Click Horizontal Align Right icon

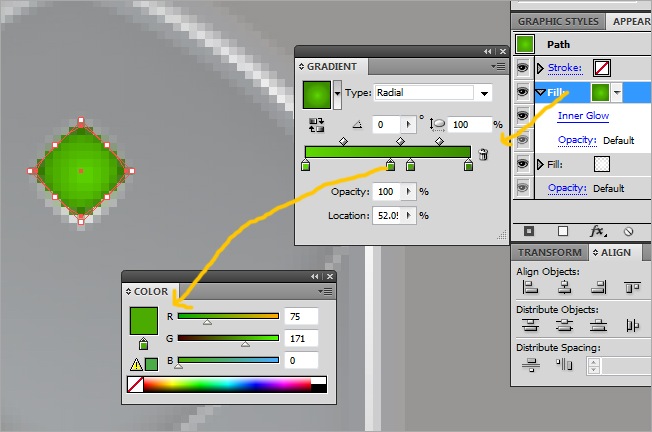click(x=599, y=287)
